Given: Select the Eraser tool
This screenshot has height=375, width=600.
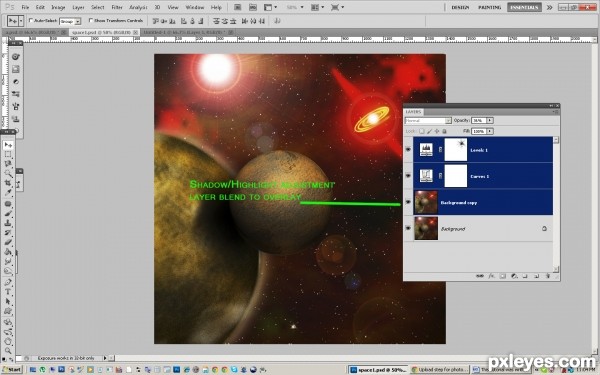Looking at the screenshot, I should 8,242.
